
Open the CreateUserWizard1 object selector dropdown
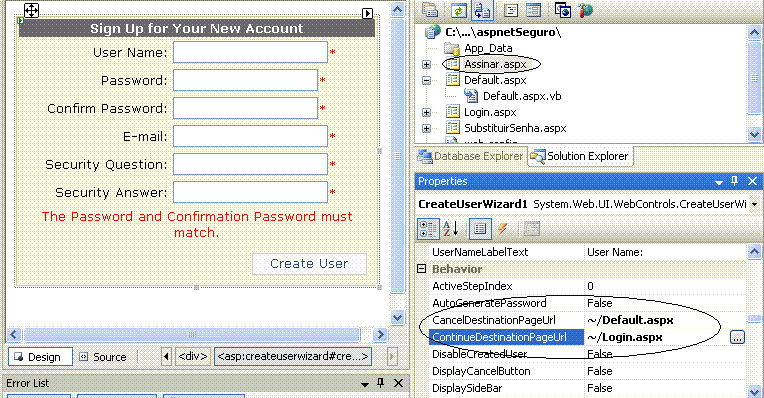(754, 204)
